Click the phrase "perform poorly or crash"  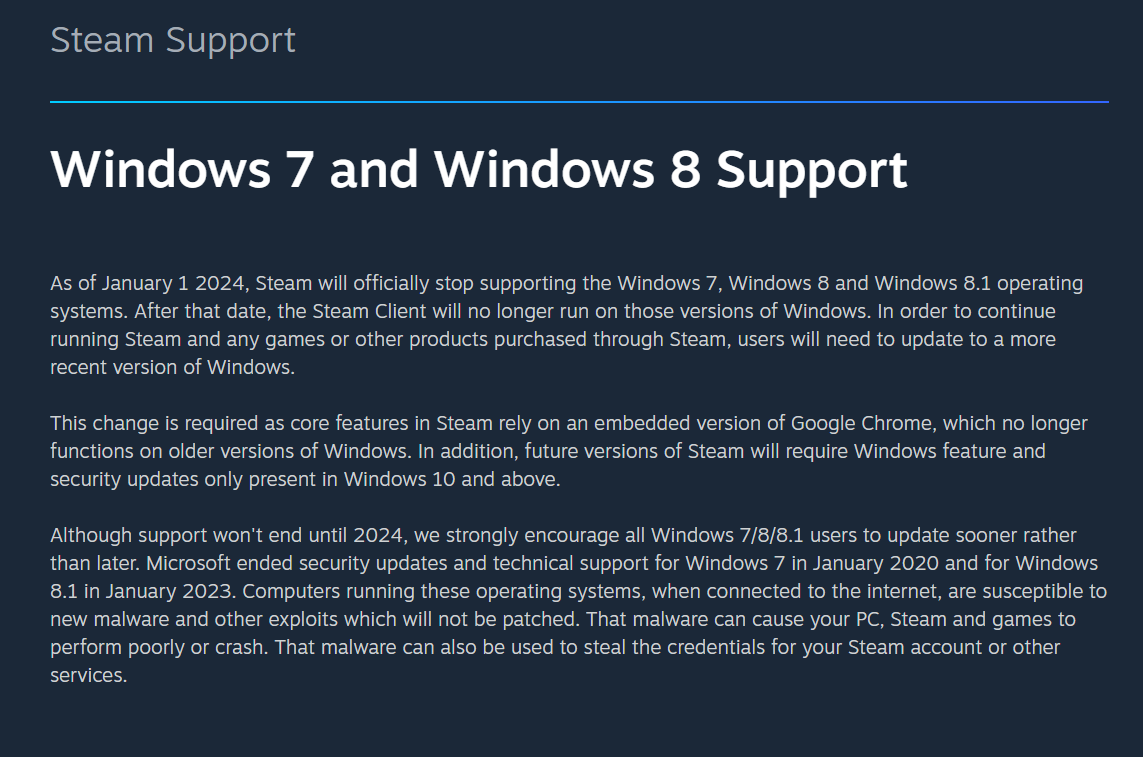[156, 648]
